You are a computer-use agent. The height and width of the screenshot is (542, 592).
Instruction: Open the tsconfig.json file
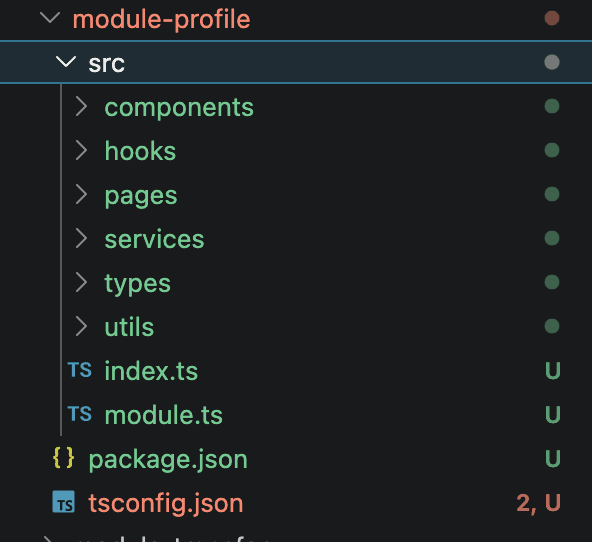click(166, 504)
